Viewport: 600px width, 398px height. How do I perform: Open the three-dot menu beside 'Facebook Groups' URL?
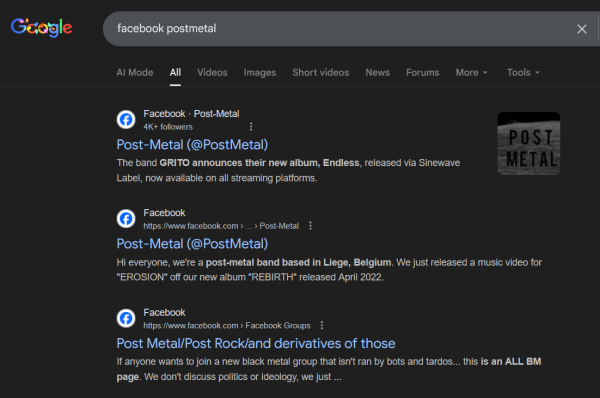click(322, 325)
